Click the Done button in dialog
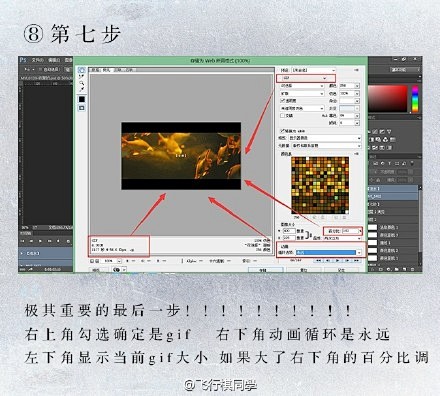This screenshot has height=396, width=440. tap(341, 270)
